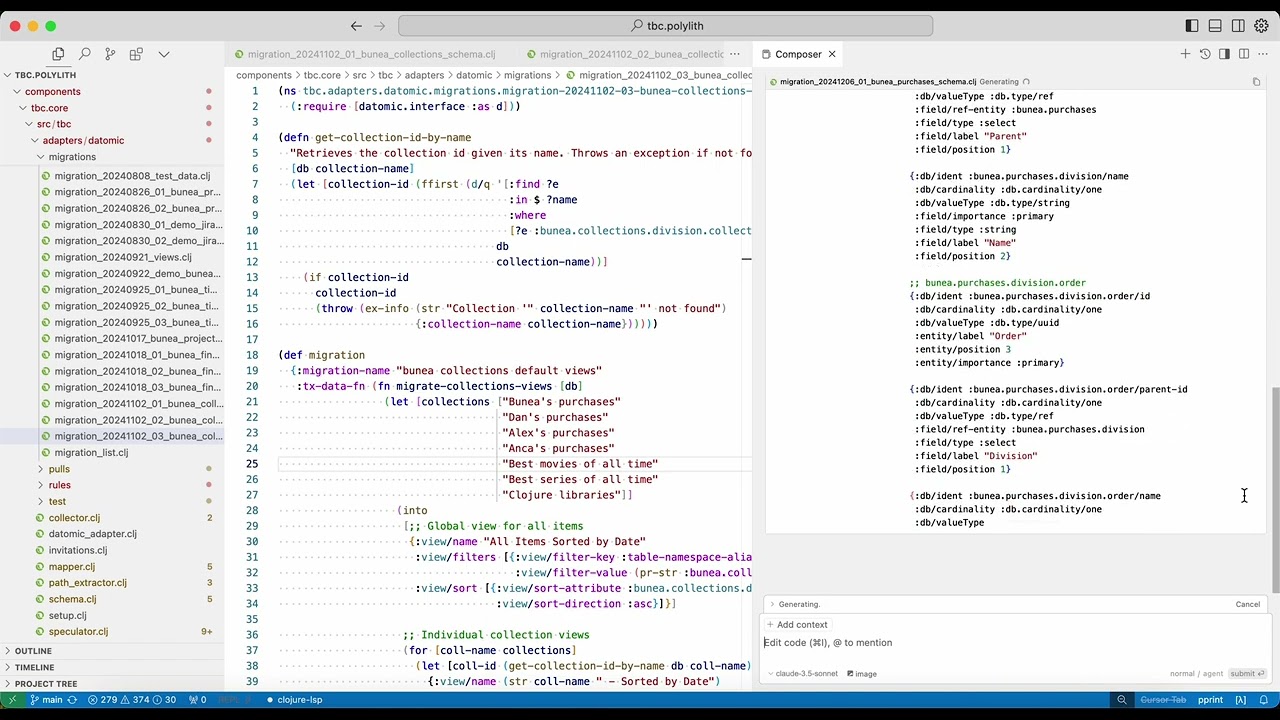Click zoom magnifier icon in status bar
Viewport: 1280px width, 720px height.
[1122, 700]
